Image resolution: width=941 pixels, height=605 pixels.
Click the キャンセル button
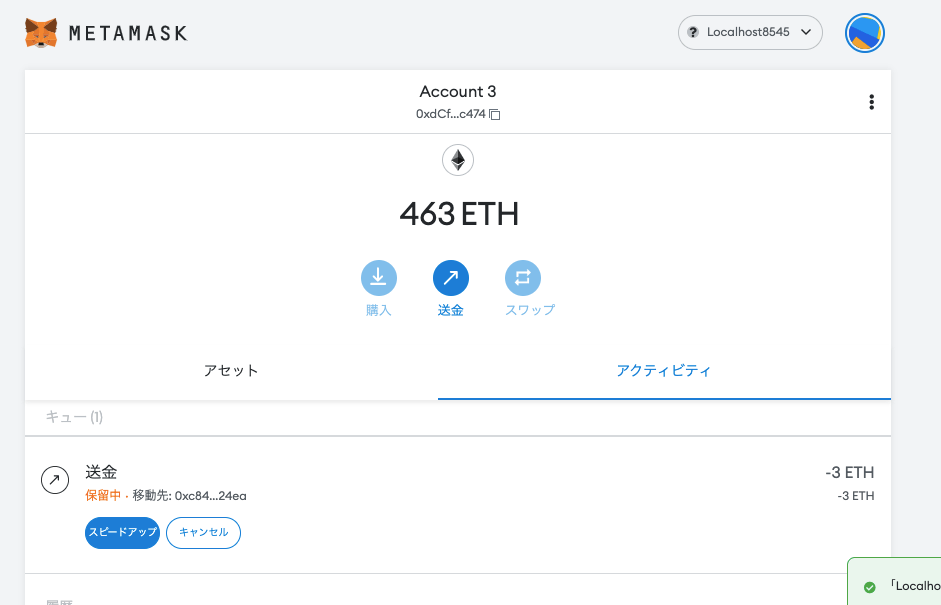(203, 533)
